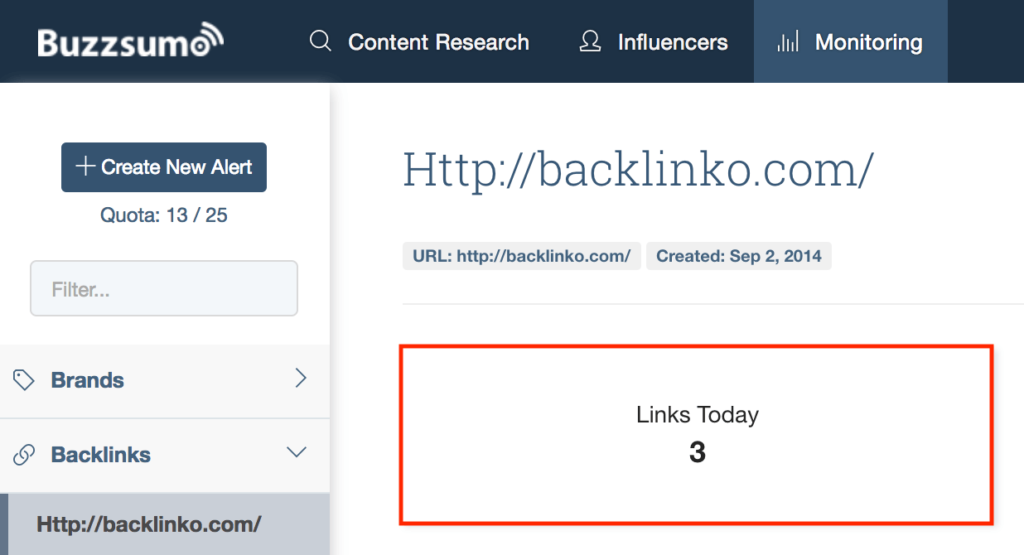Switch to the Influencers tab

672,42
